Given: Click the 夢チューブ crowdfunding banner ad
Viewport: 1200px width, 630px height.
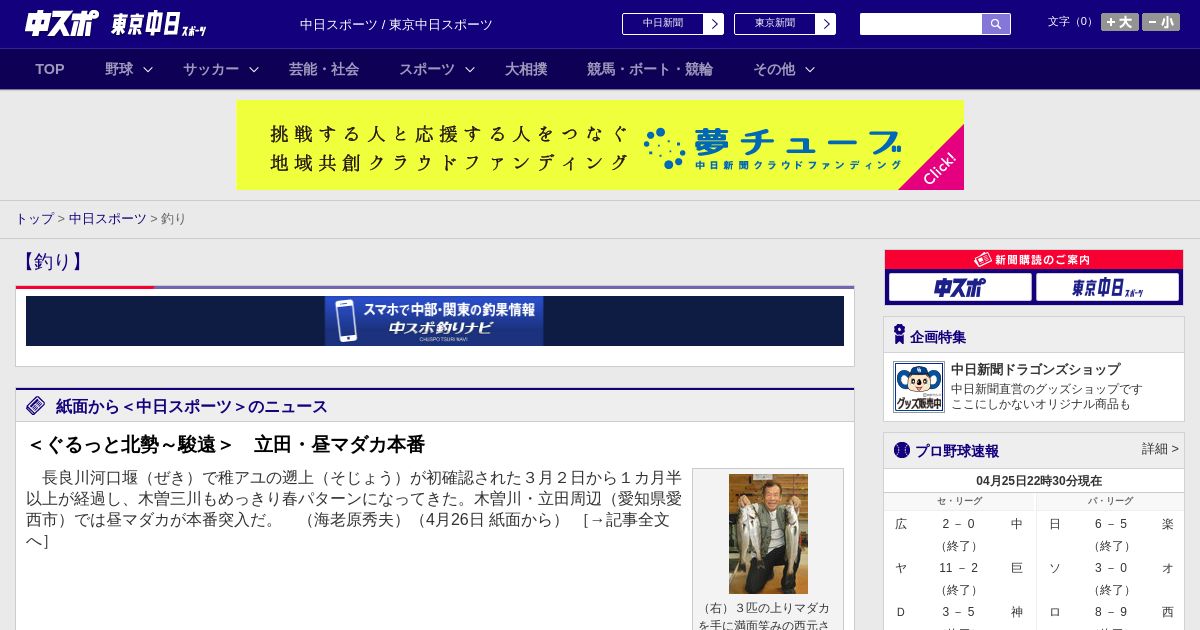Looking at the screenshot, I should (600, 145).
